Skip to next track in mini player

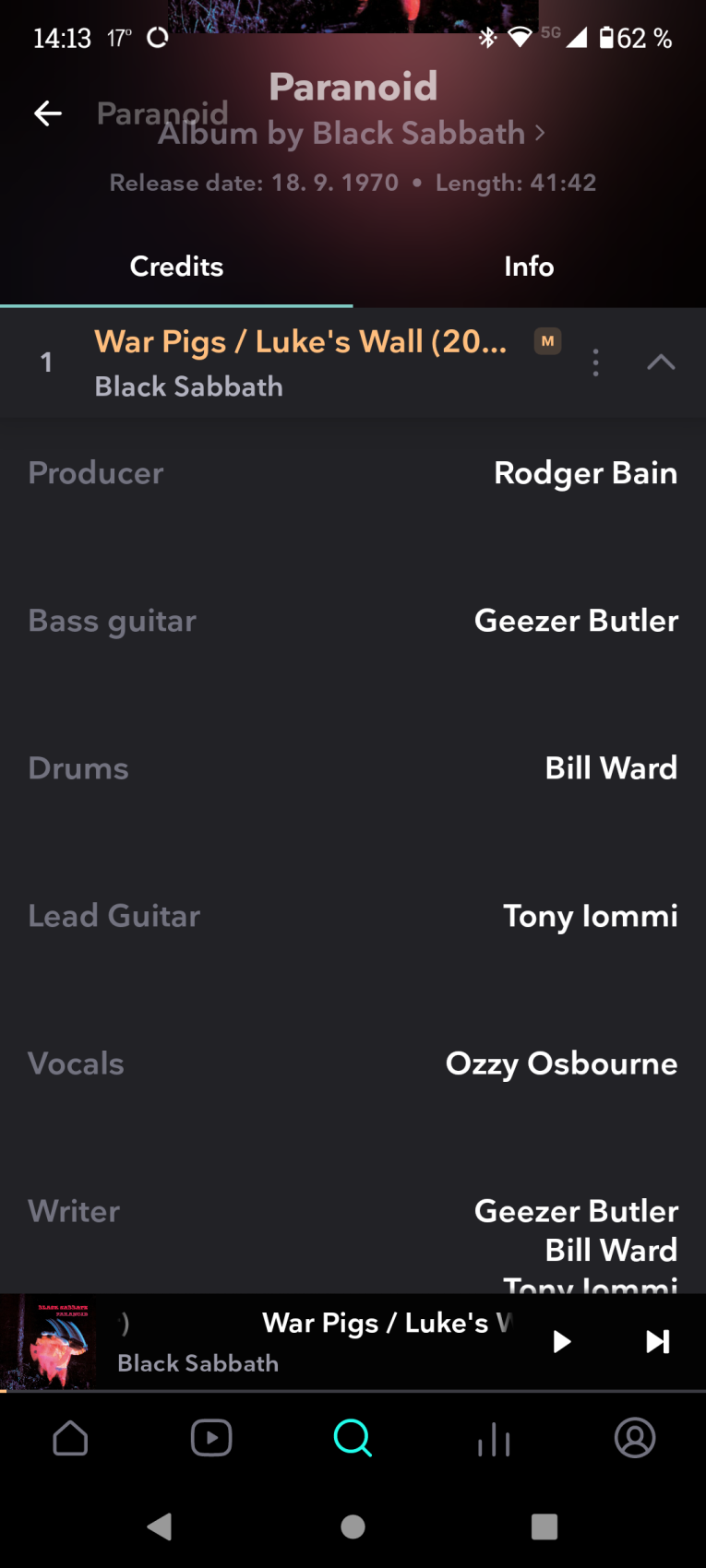point(657,1341)
